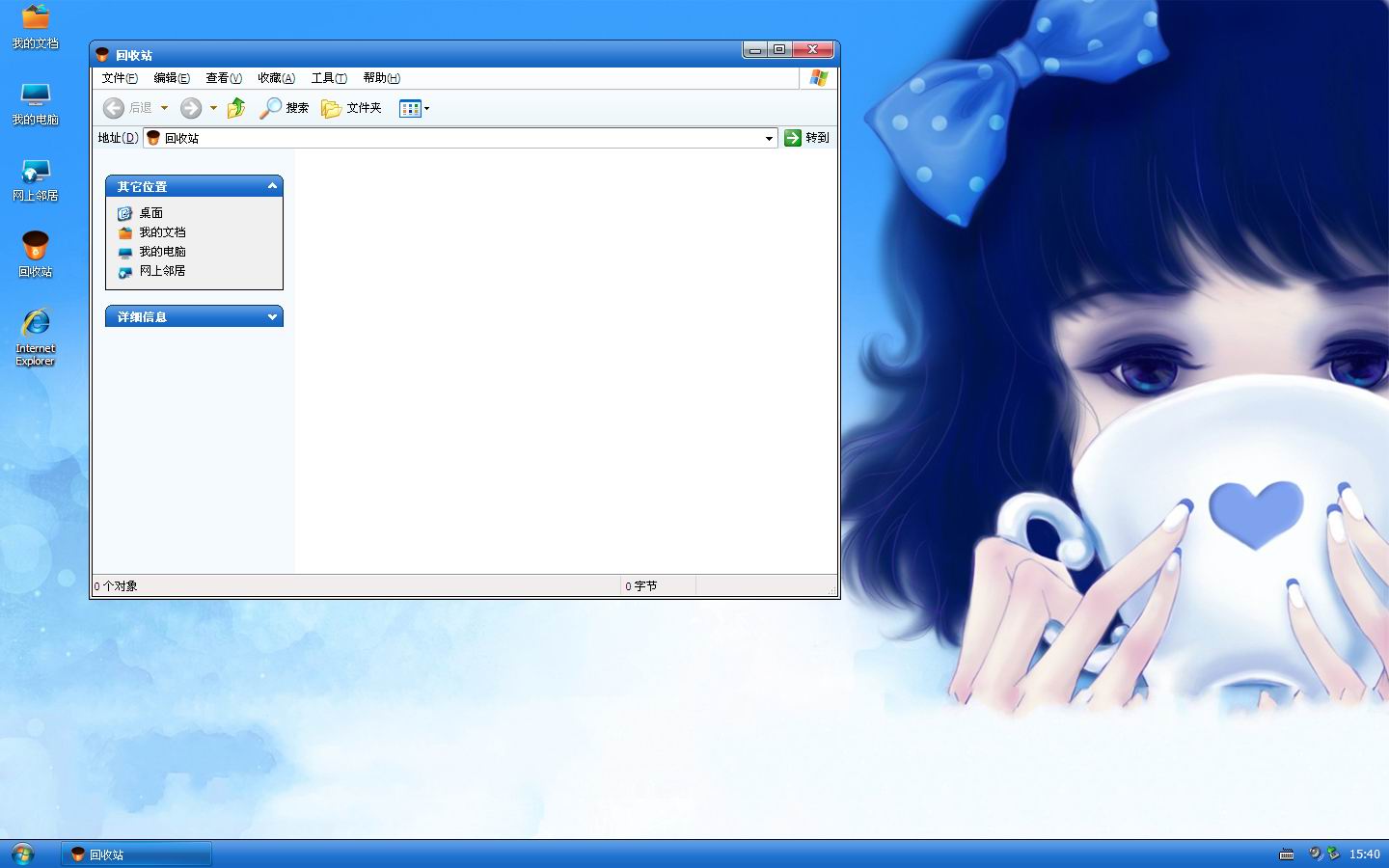Image resolution: width=1389 pixels, height=868 pixels.
Task: Expand the address bar dropdown list
Action: click(769, 138)
